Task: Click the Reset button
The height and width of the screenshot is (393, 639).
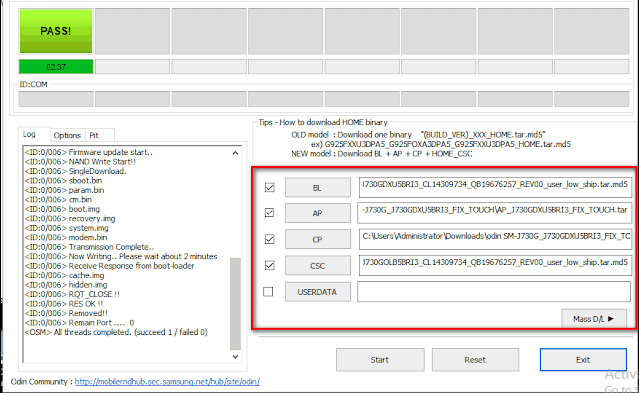Action: pos(475,360)
